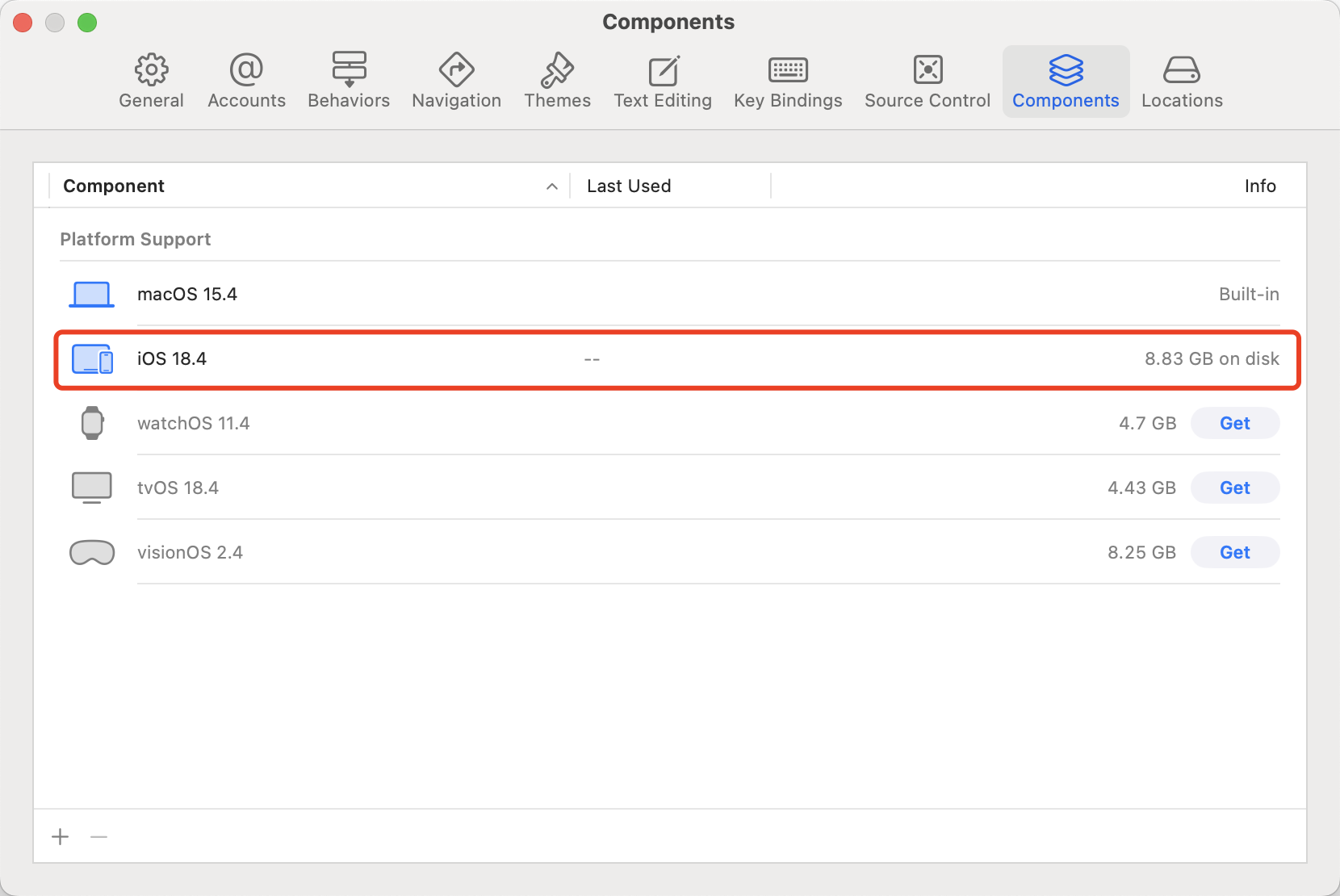Toggle Component column sort arrow
The width and height of the screenshot is (1340, 896).
tap(552, 186)
